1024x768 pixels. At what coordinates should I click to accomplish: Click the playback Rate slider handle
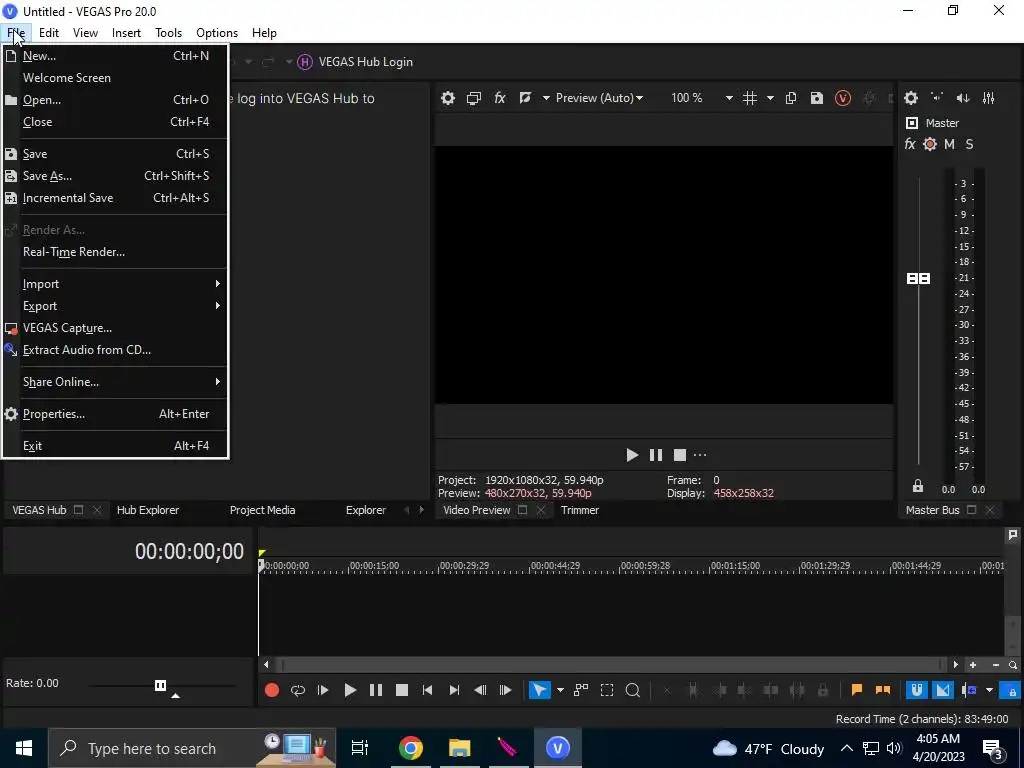point(160,685)
